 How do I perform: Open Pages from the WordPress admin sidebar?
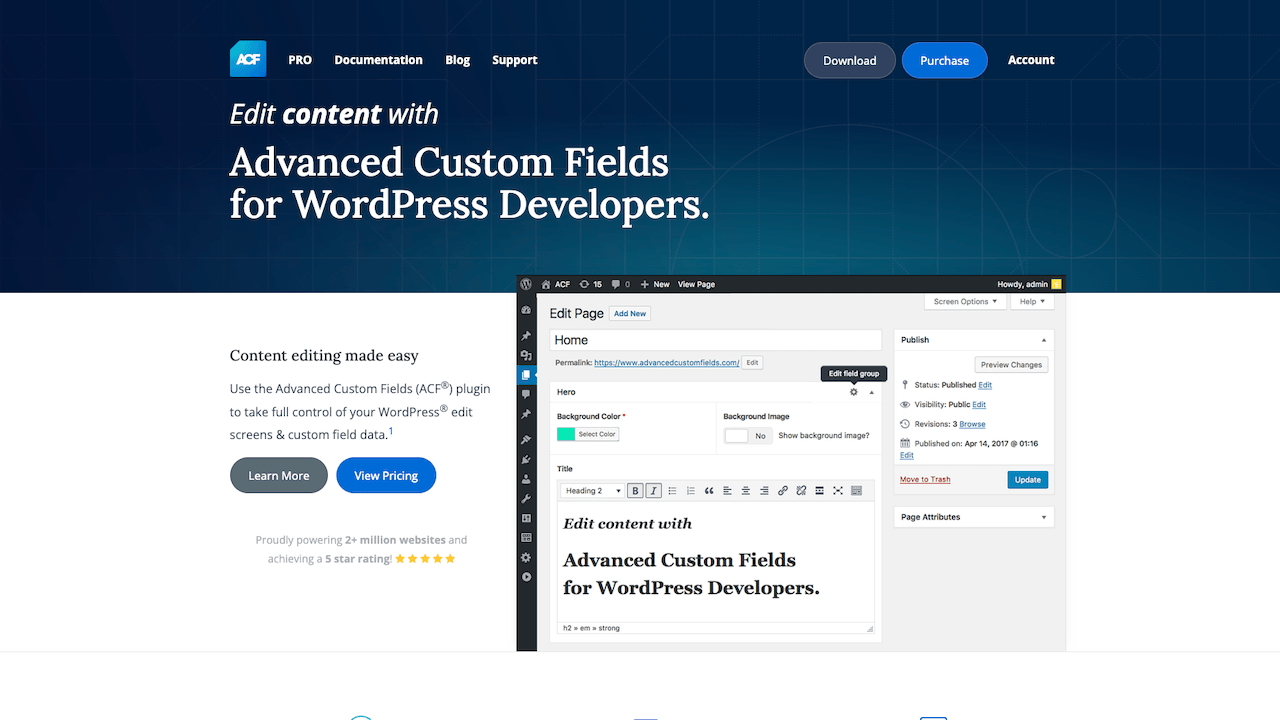click(x=526, y=375)
